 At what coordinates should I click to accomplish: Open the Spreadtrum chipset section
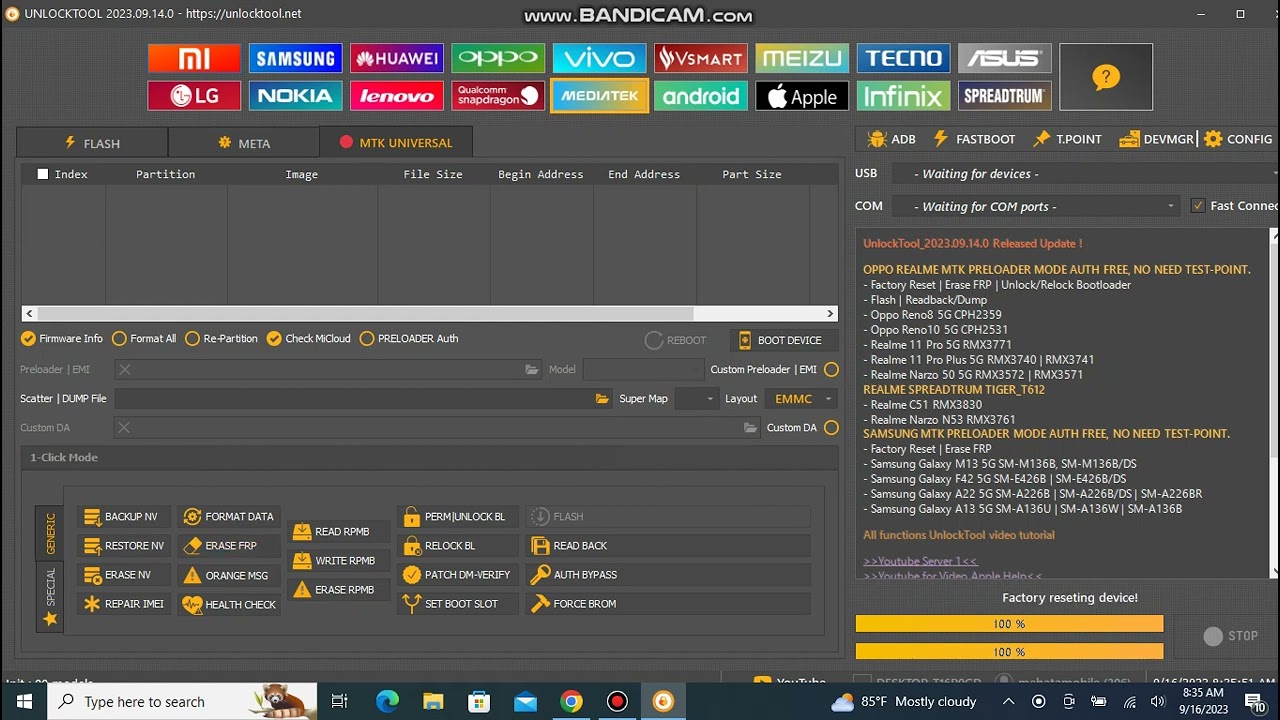point(1005,96)
